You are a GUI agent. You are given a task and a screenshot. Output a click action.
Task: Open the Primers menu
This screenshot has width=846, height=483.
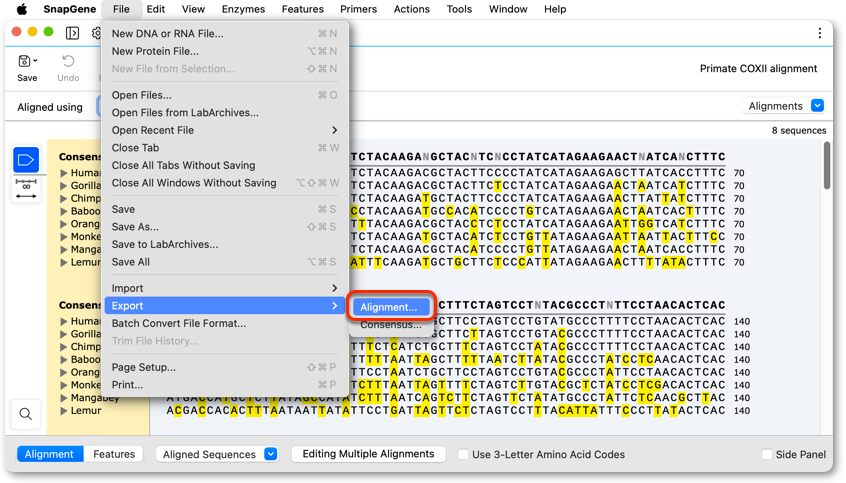tap(358, 9)
